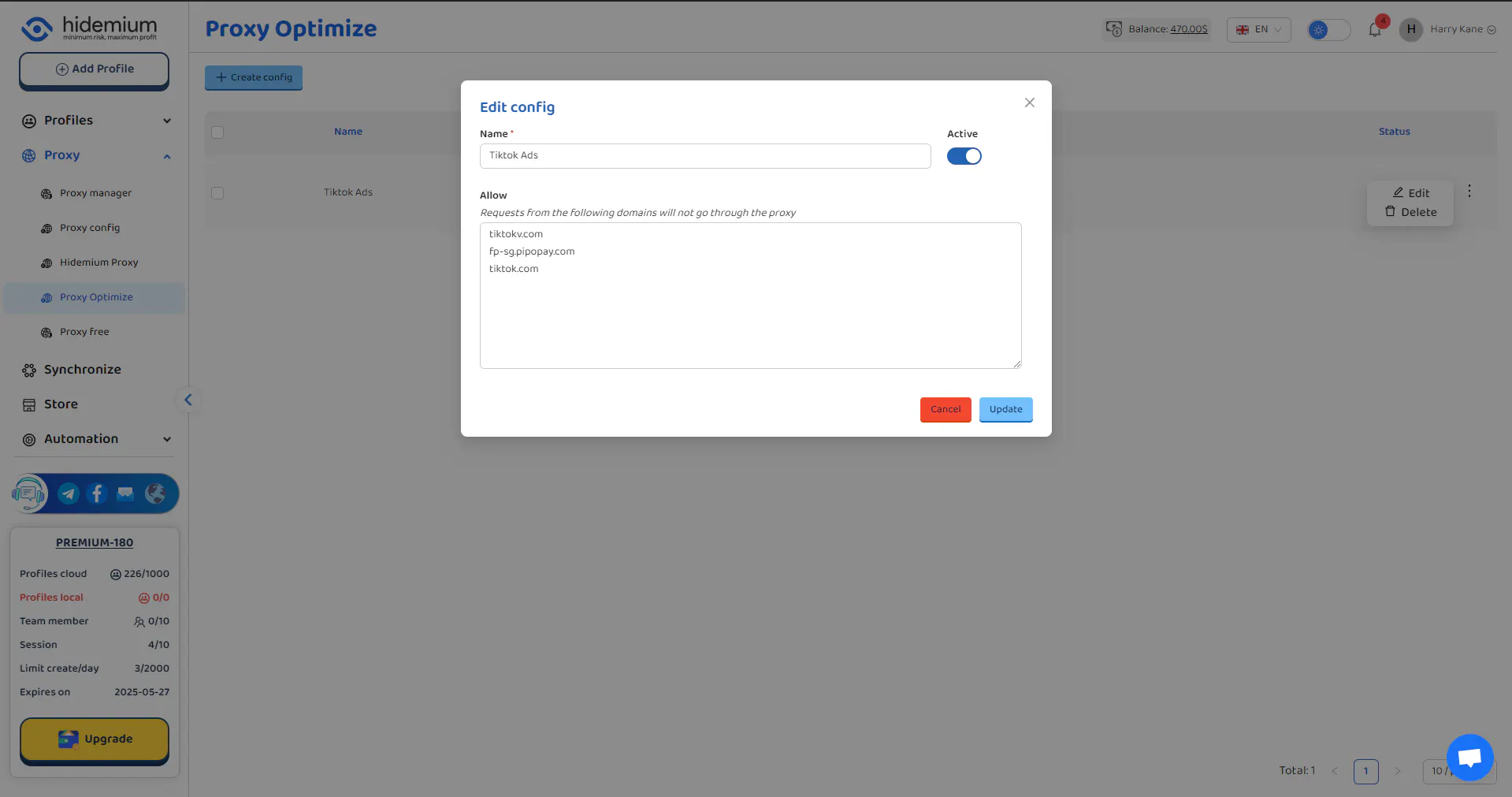Open the Store section

[61, 404]
